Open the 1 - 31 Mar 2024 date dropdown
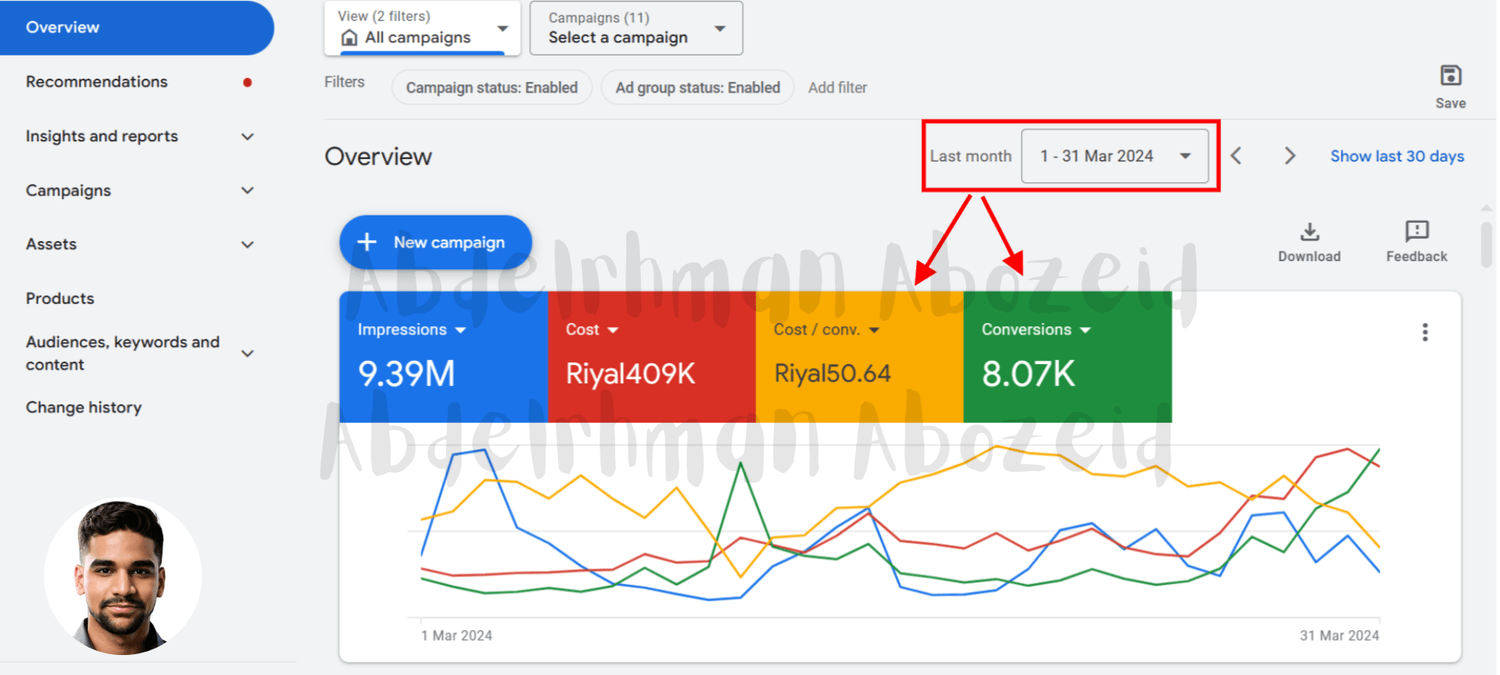This screenshot has width=1500, height=675. point(1114,156)
